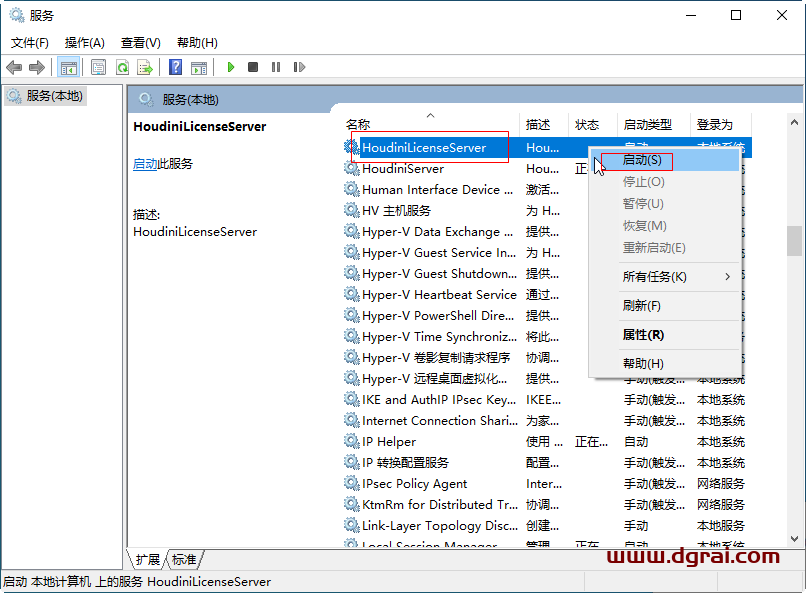This screenshot has height=593, width=806.
Task: Click the Stop Service square icon
Action: point(253,67)
